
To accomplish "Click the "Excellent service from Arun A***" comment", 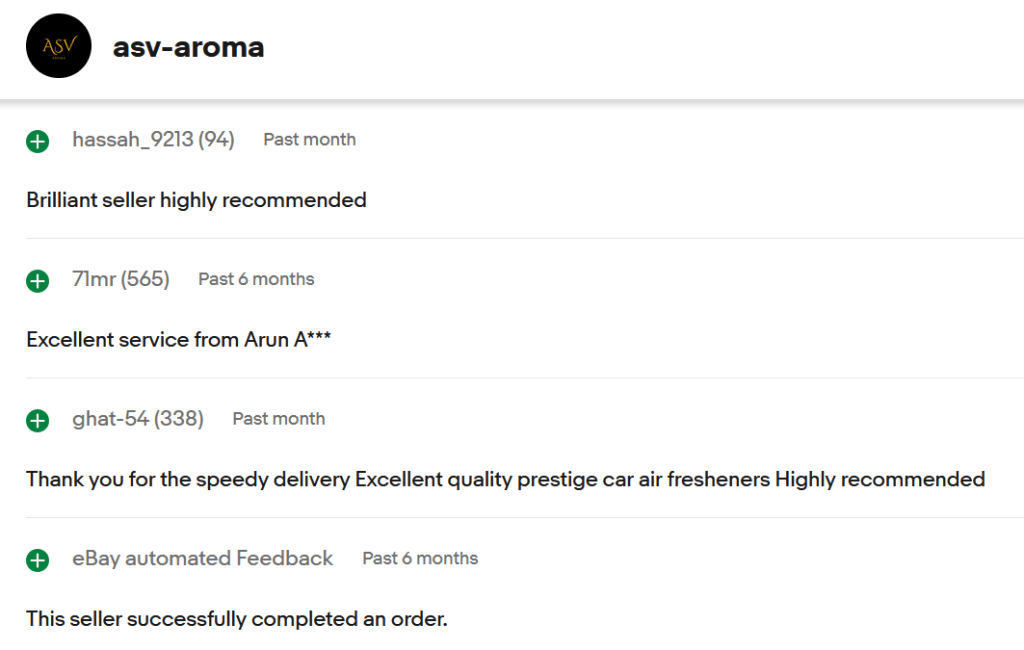I will [x=179, y=340].
